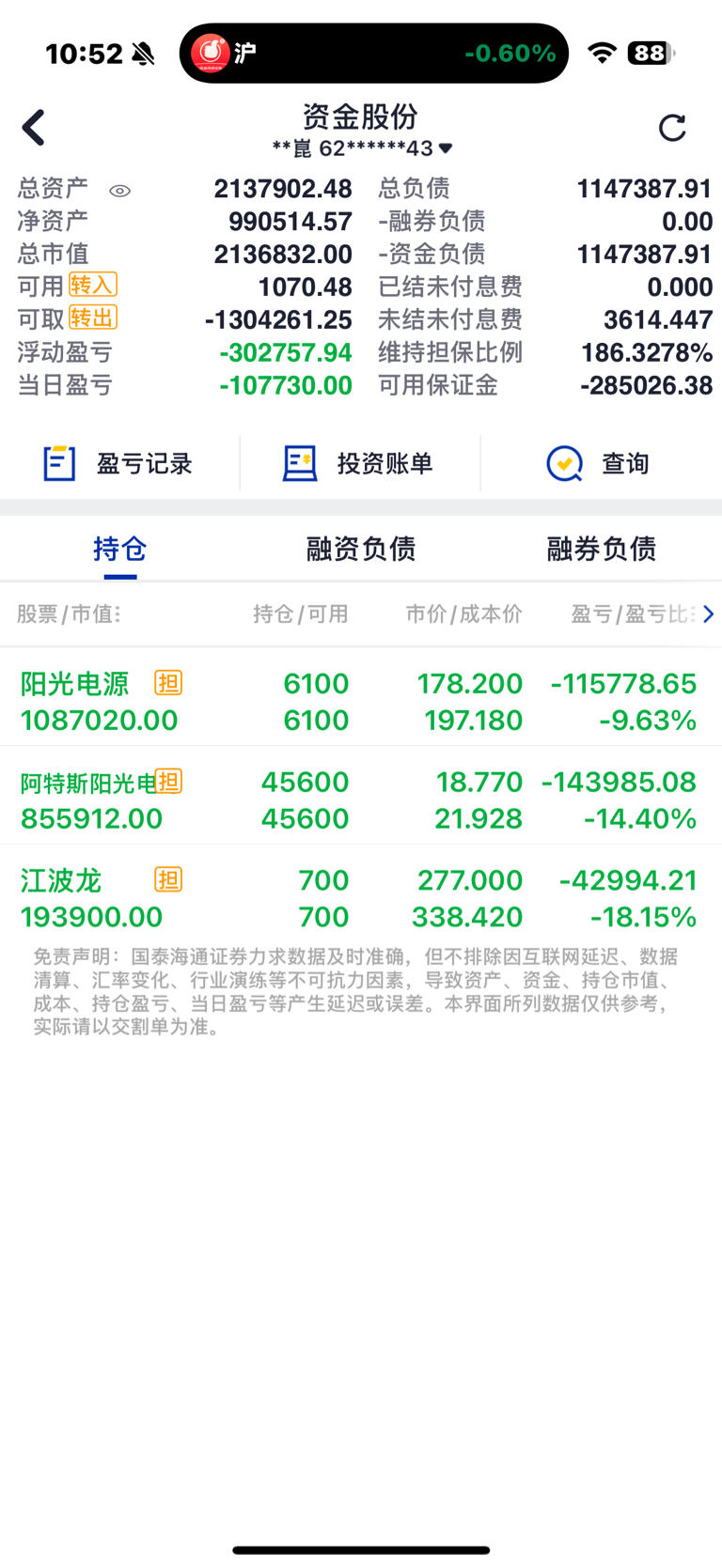Refresh the account data
Viewport: 722px width, 1568px height.
coord(672,128)
